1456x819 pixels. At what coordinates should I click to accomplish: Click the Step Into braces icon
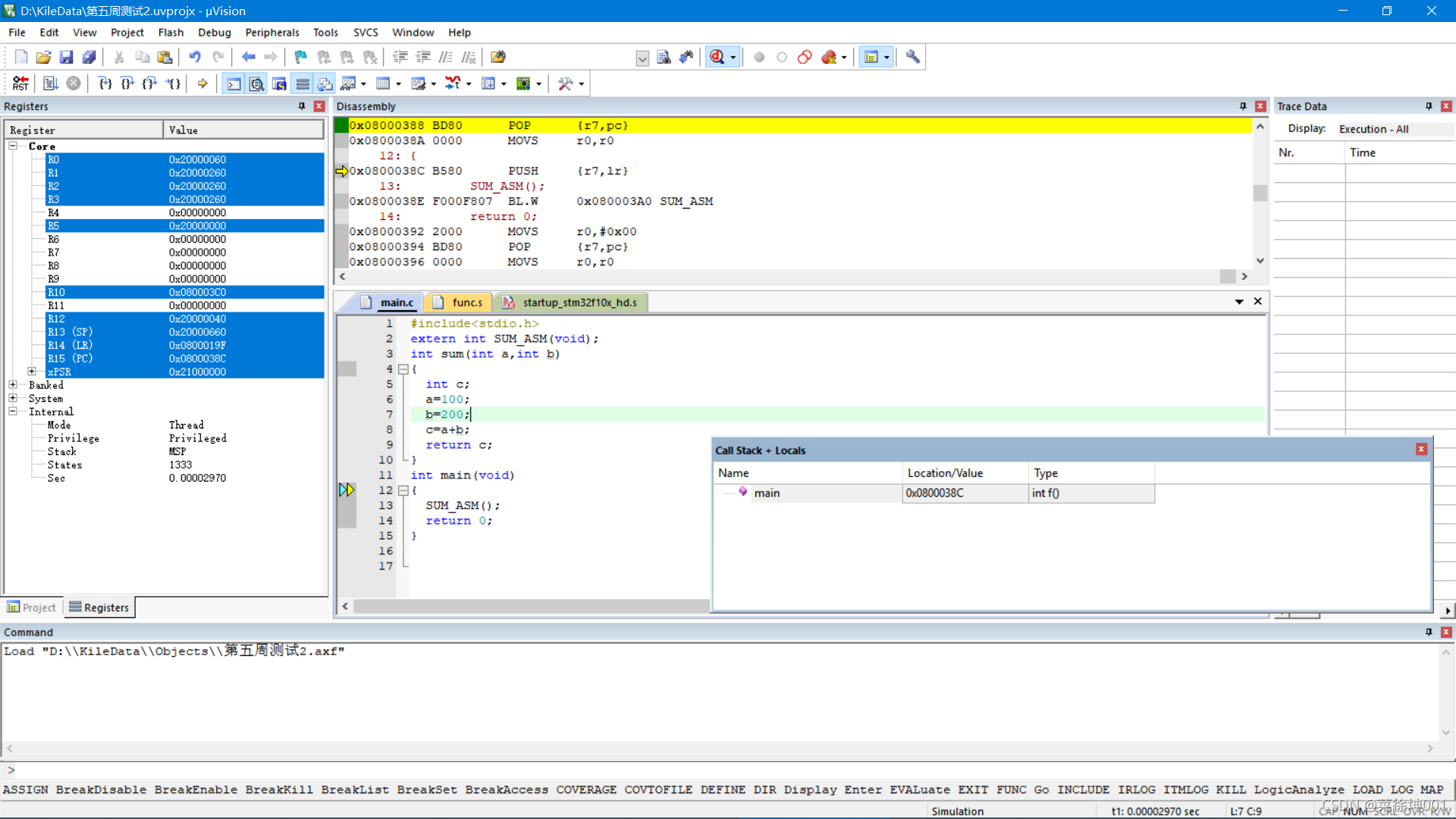[105, 83]
